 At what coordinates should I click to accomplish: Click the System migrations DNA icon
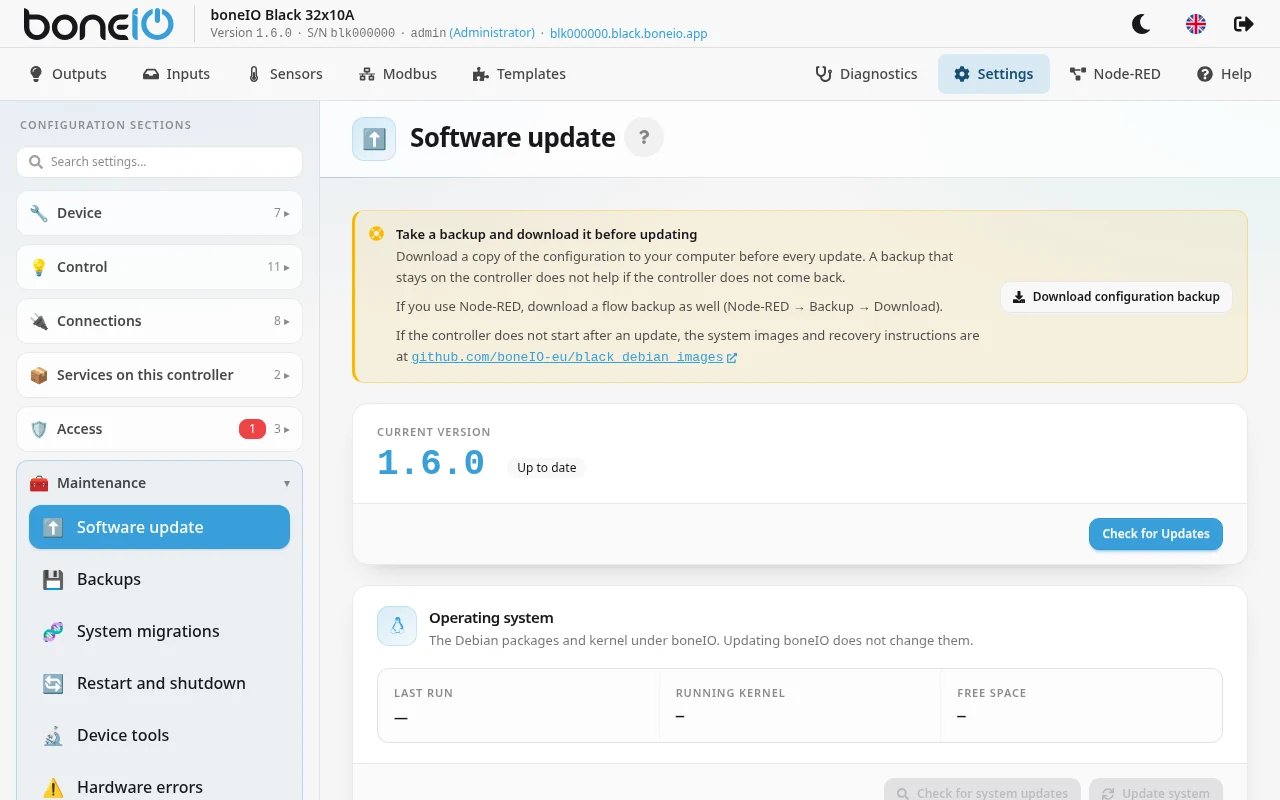[53, 631]
